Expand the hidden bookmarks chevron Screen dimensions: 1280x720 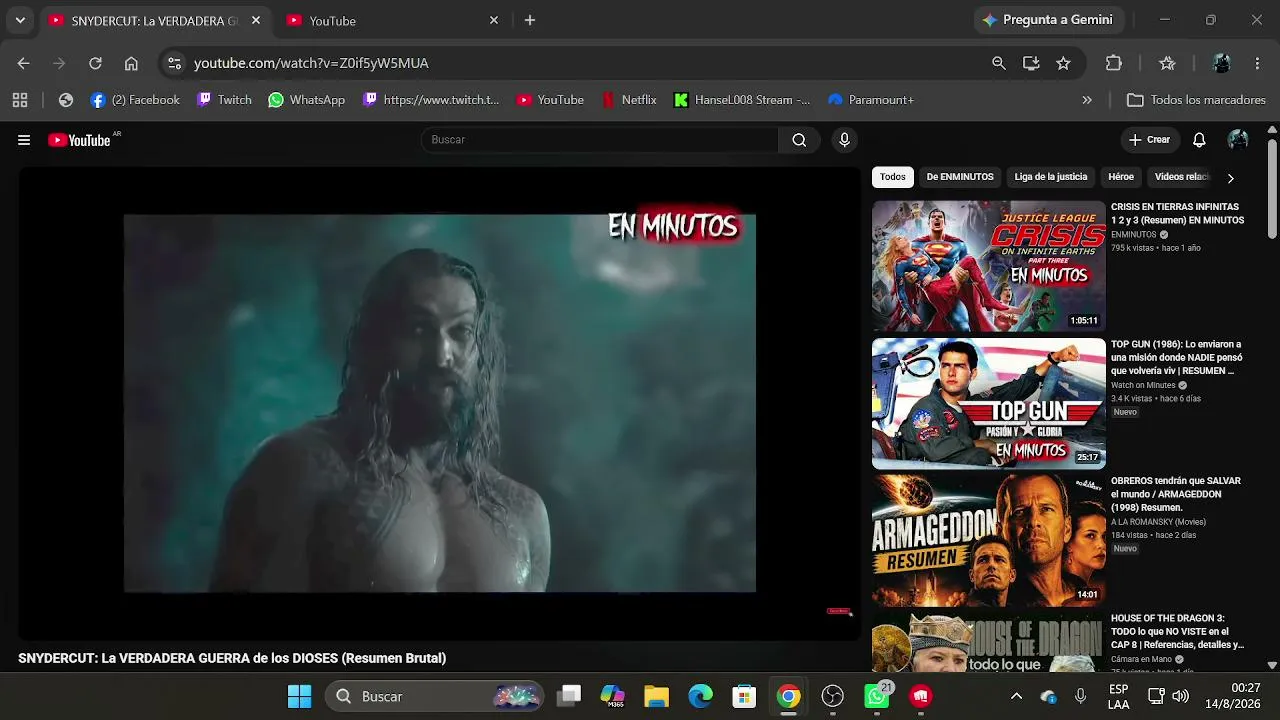(x=1087, y=100)
